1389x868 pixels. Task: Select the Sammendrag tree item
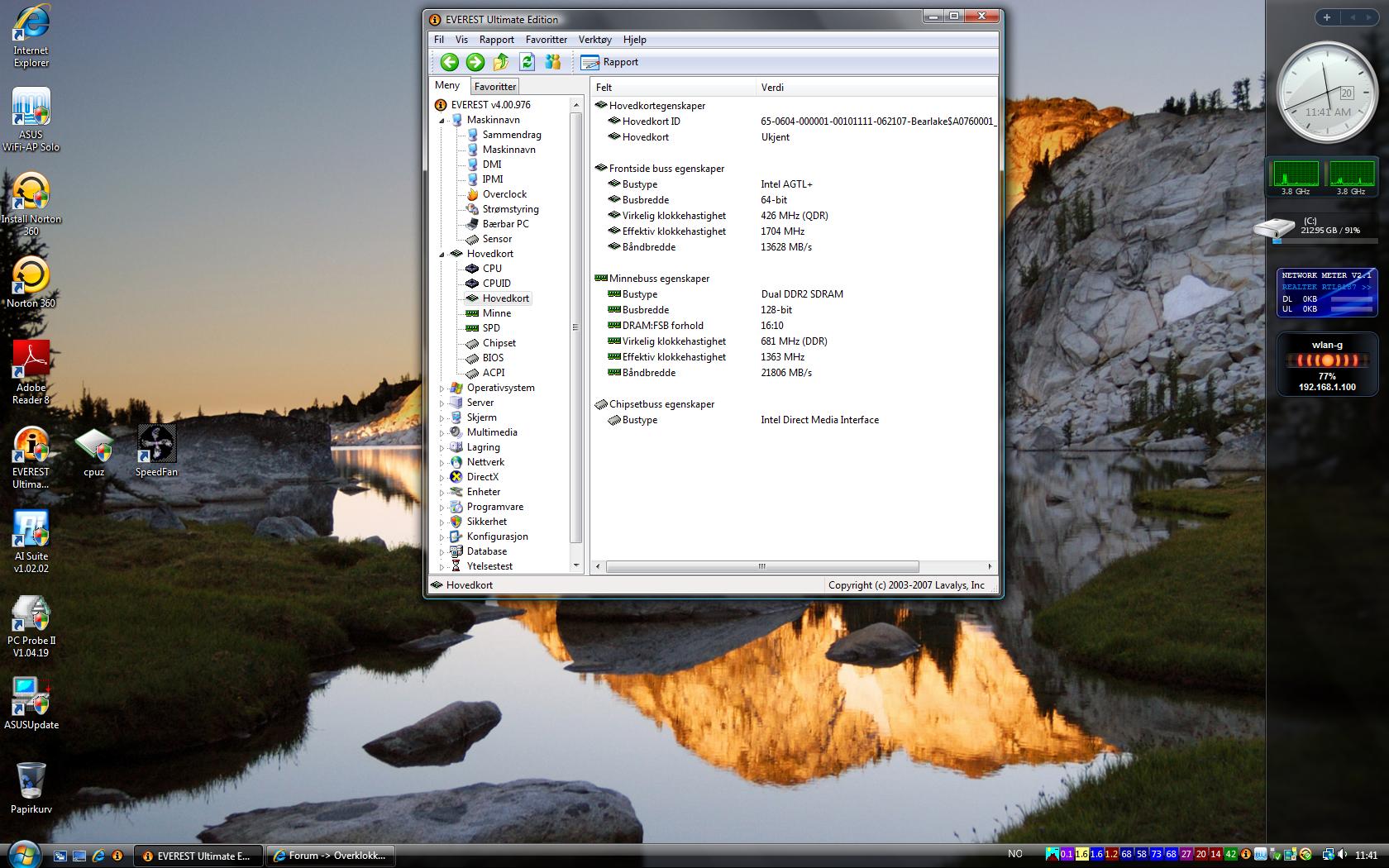(512, 135)
